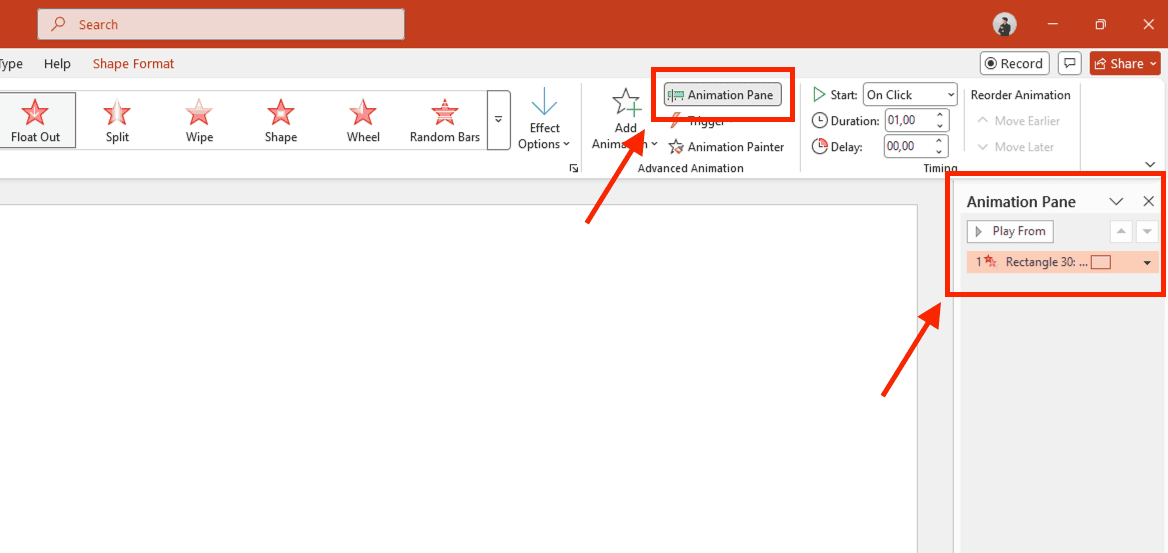Click the Delay input field
The image size is (1168, 553).
click(908, 146)
